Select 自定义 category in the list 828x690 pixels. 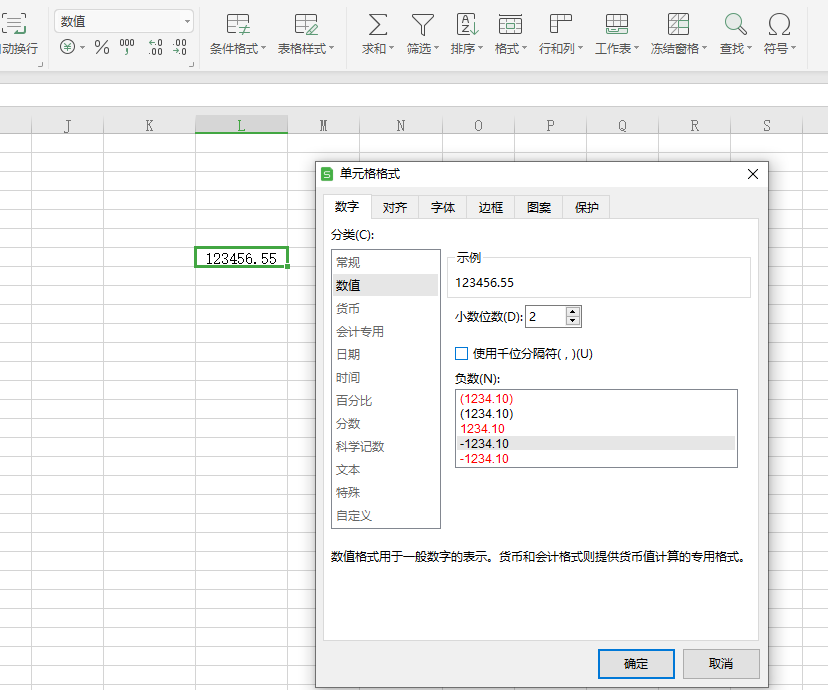pos(385,516)
